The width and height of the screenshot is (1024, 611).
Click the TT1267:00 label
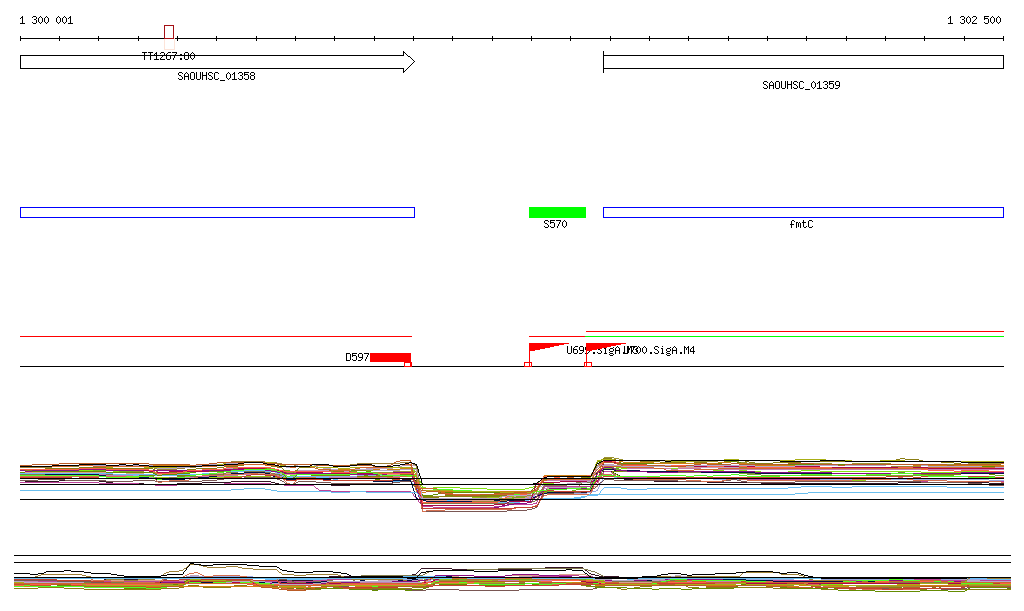coord(168,56)
